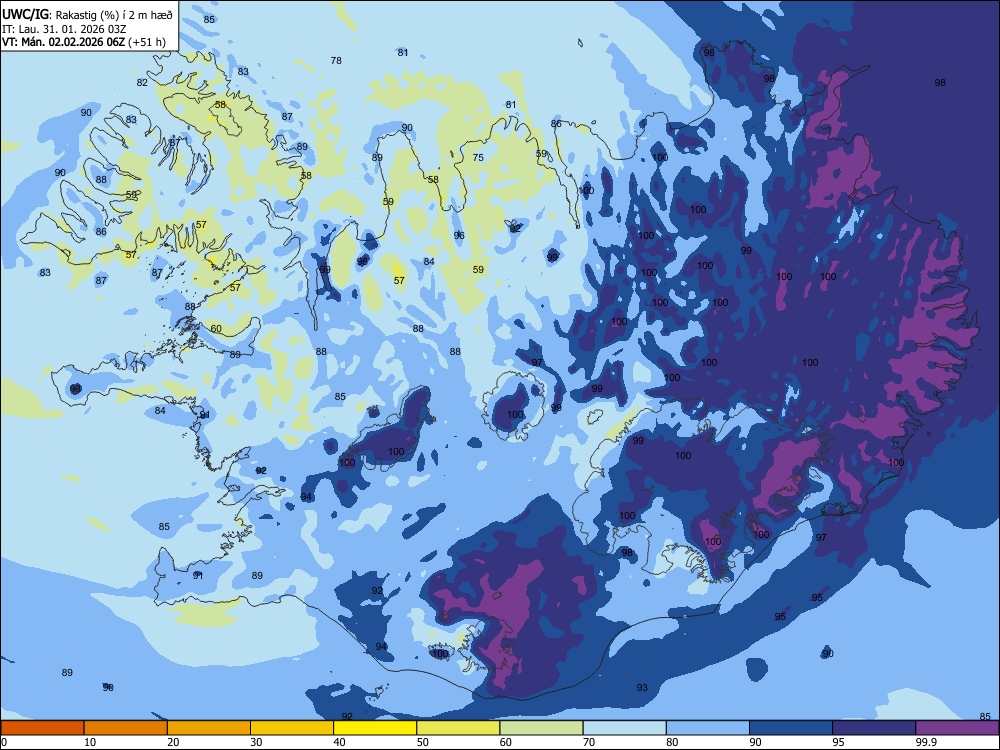Viewport: 1000px width, 750px height.
Task: Click the 10–20% orange legend swatch
Action: pyautogui.click(x=126, y=728)
